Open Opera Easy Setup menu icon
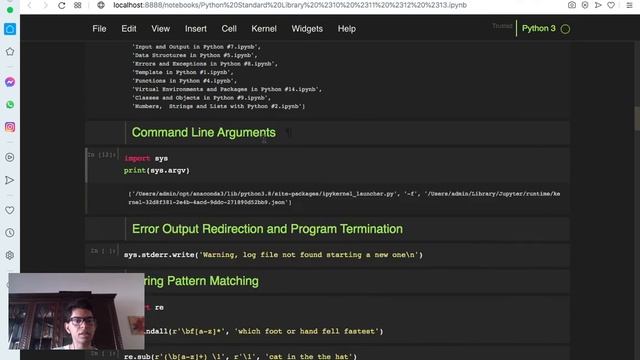This screenshot has width=640, height=360. [629, 5]
